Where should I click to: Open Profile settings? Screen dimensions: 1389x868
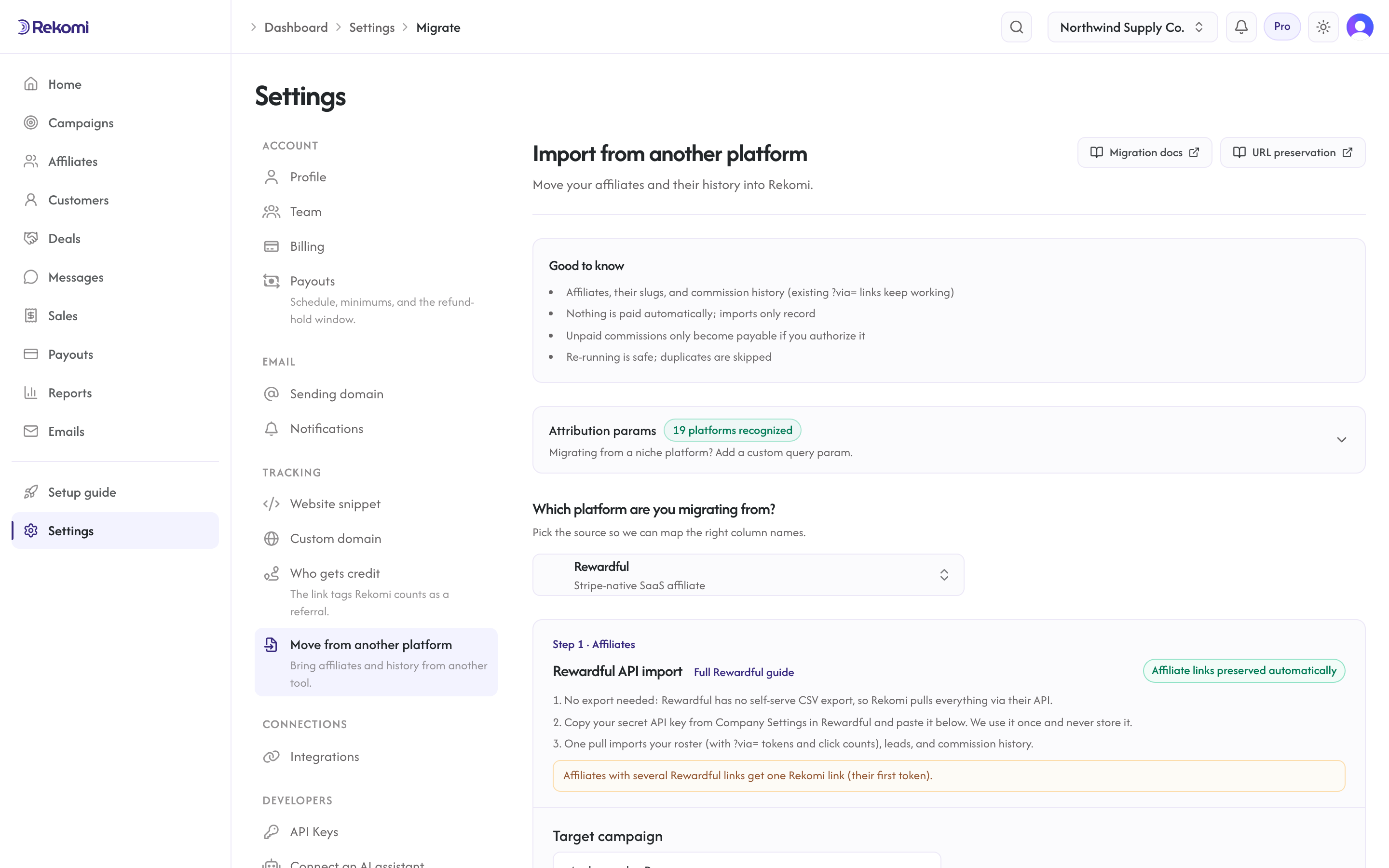coord(376,177)
